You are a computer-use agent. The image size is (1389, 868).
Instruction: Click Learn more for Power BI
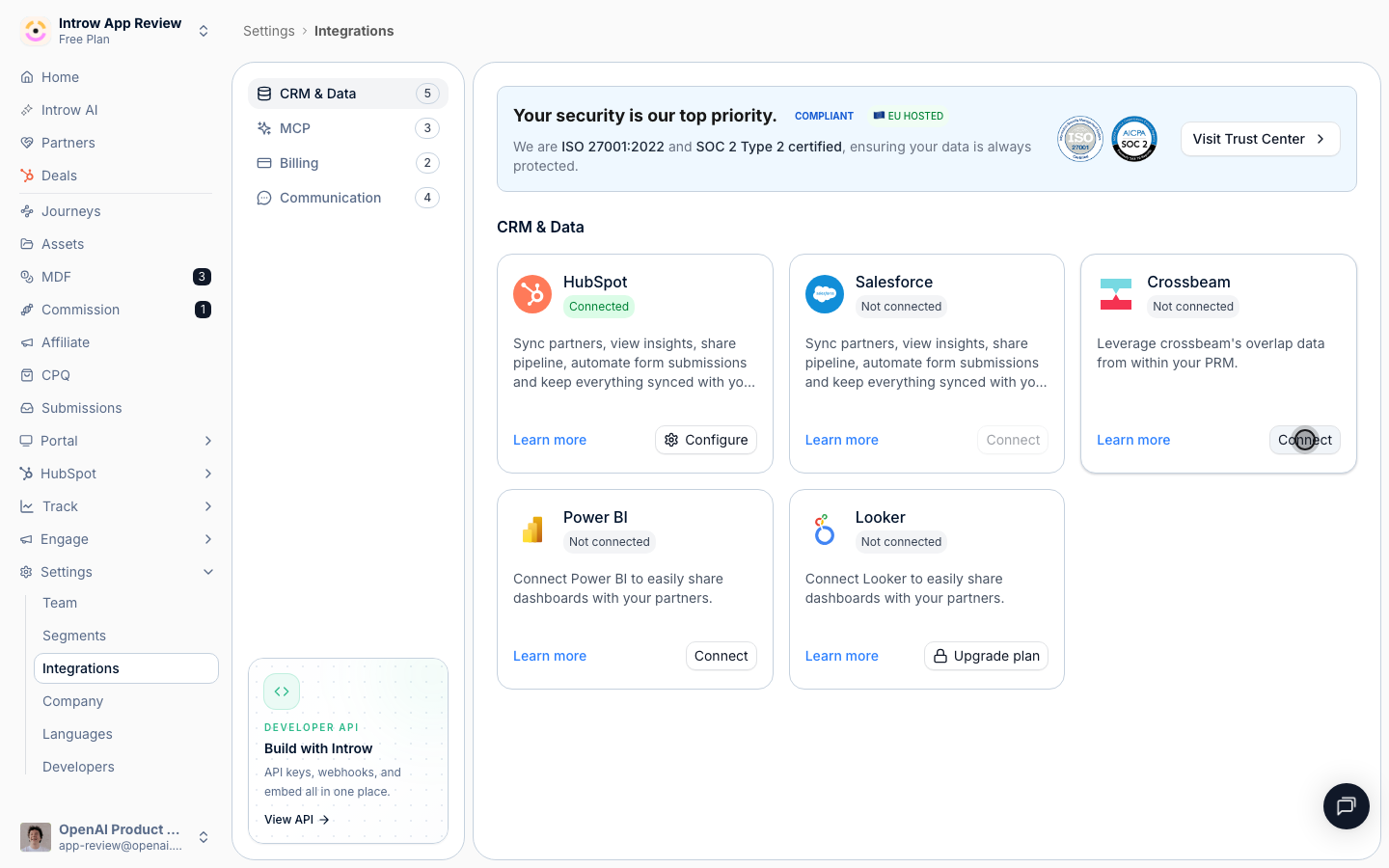[x=550, y=656]
